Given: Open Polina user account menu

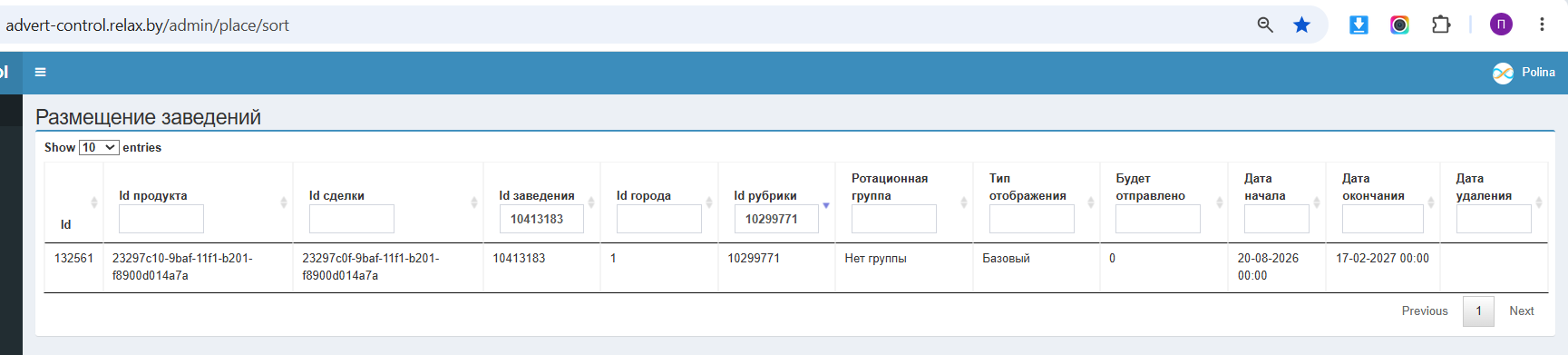Looking at the screenshot, I should 1524,73.
